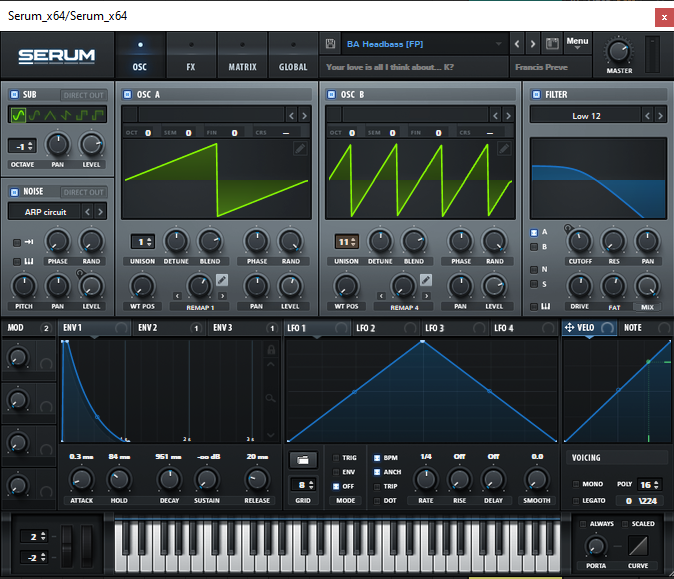Click the REMAP 4 pencil edit icon

426,280
